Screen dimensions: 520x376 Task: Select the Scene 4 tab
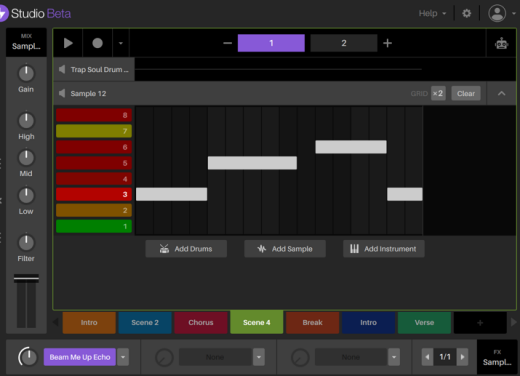257,322
